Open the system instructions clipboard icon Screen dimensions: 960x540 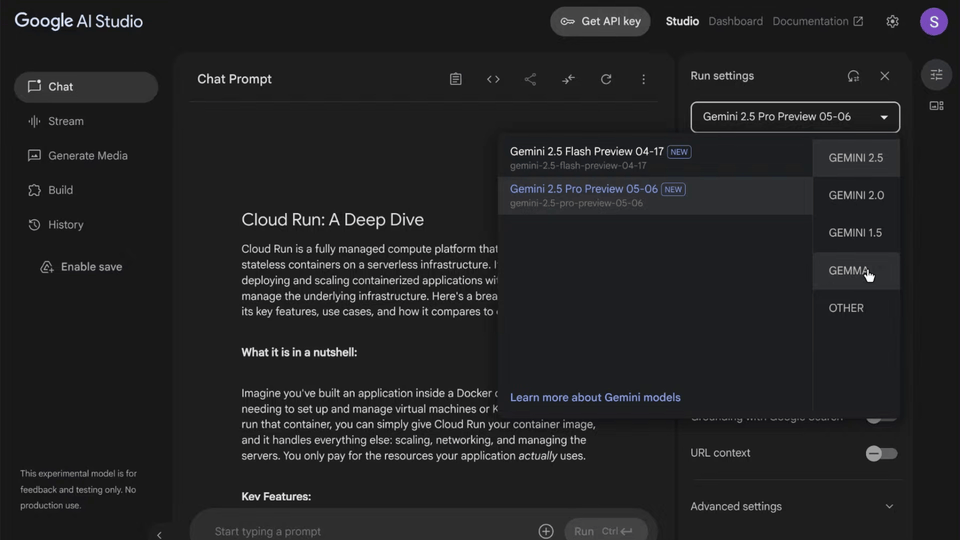point(456,79)
